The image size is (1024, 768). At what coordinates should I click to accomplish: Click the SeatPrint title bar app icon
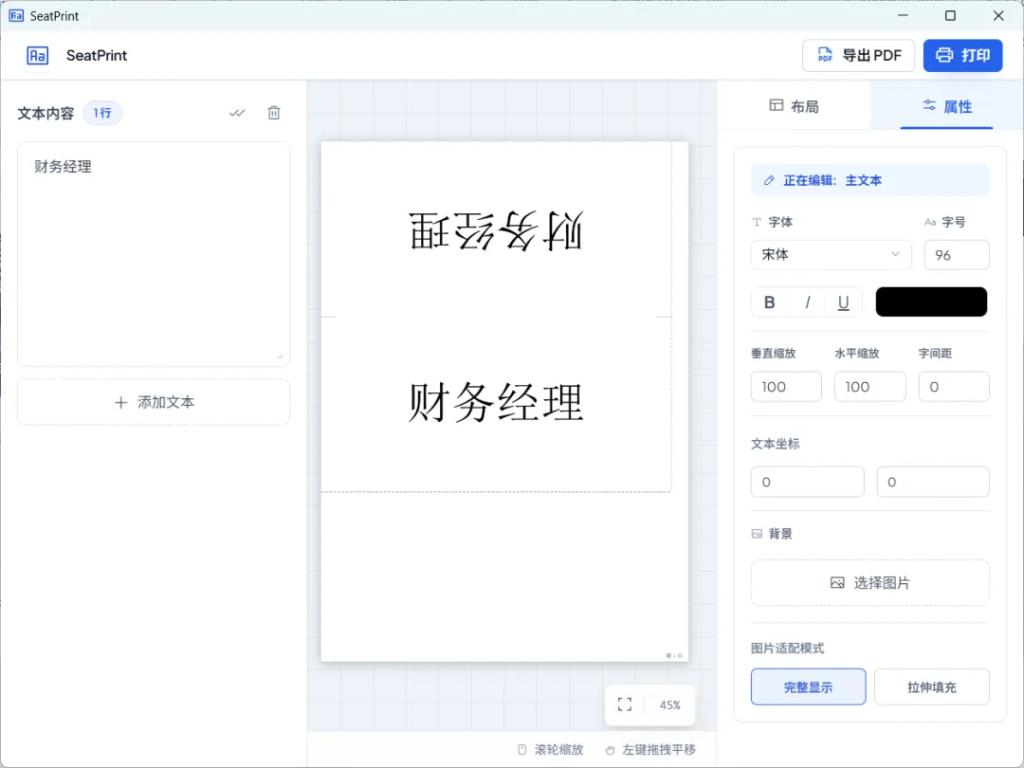click(16, 16)
